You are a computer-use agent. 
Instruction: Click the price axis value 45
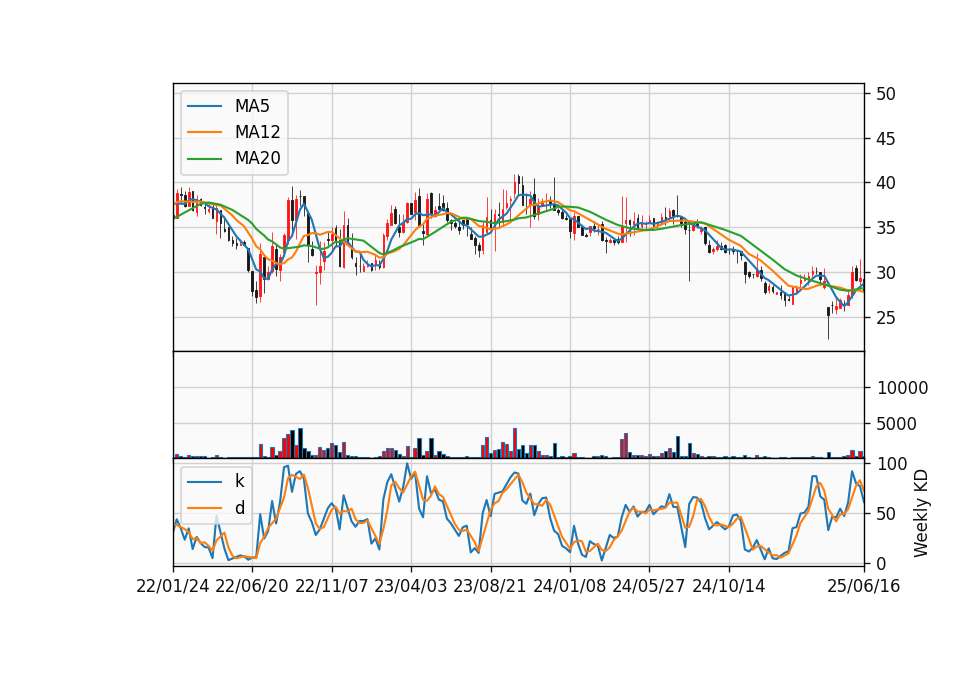coord(885,139)
